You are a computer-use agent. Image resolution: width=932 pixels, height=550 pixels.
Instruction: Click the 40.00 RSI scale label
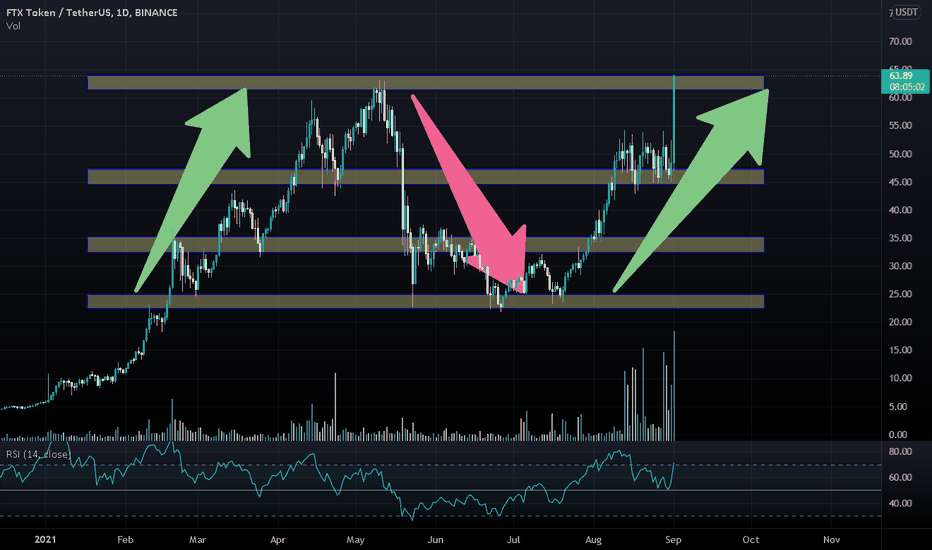[900, 503]
